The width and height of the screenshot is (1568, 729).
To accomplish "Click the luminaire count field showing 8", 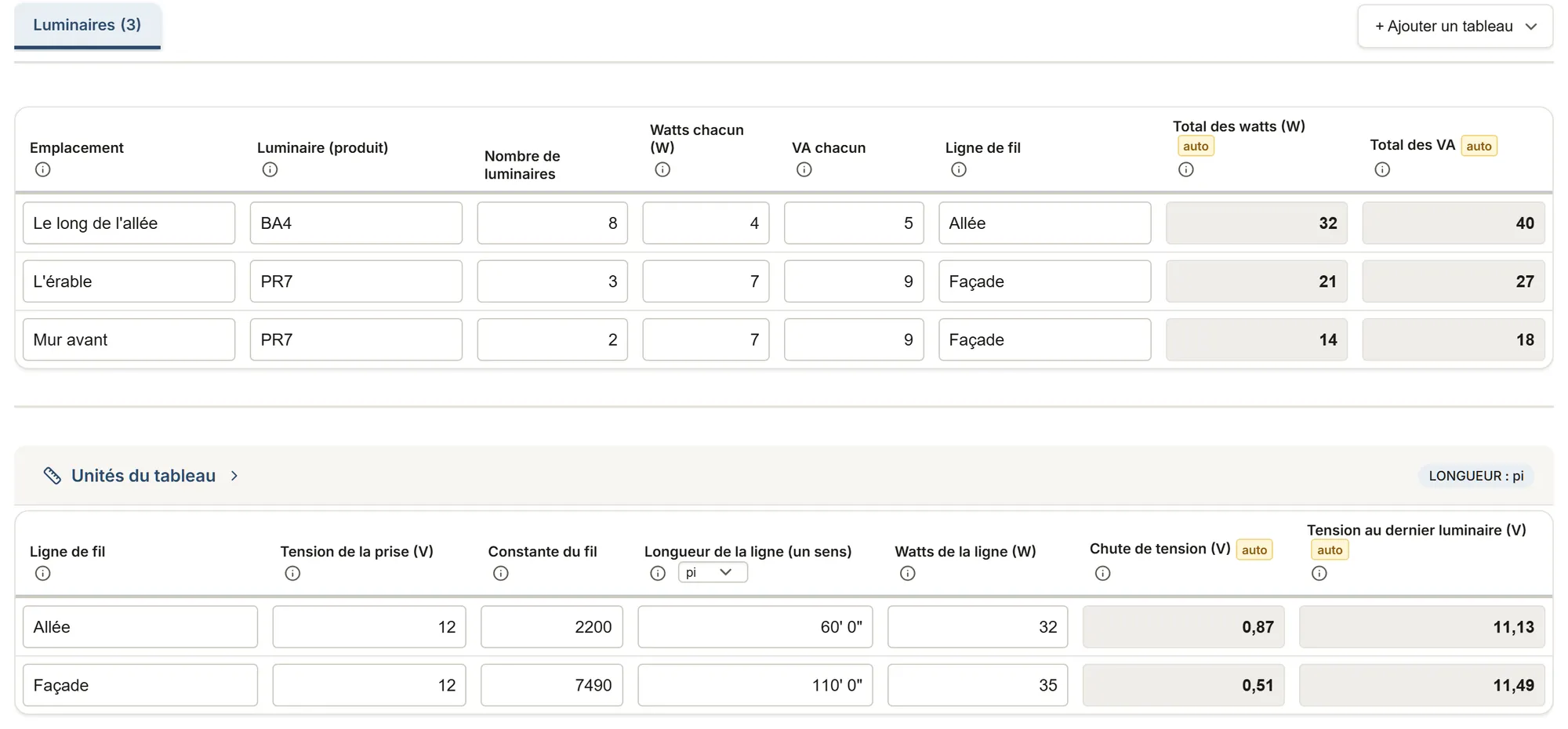I will [x=553, y=223].
